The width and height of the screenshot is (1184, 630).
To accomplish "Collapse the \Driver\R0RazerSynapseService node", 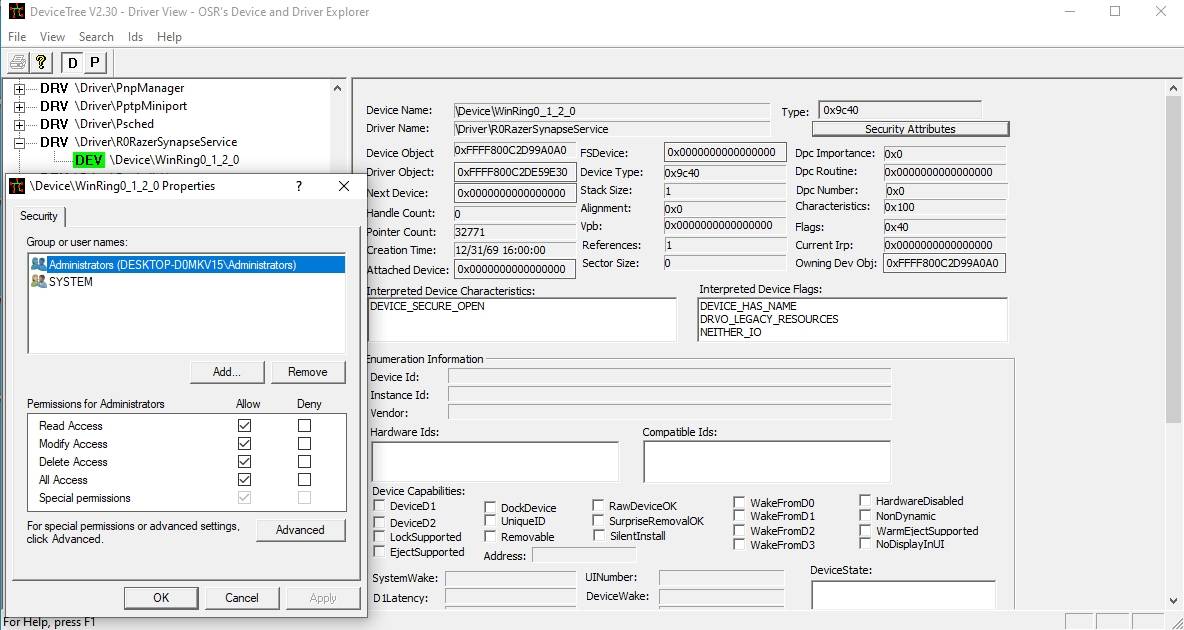I will pos(19,142).
